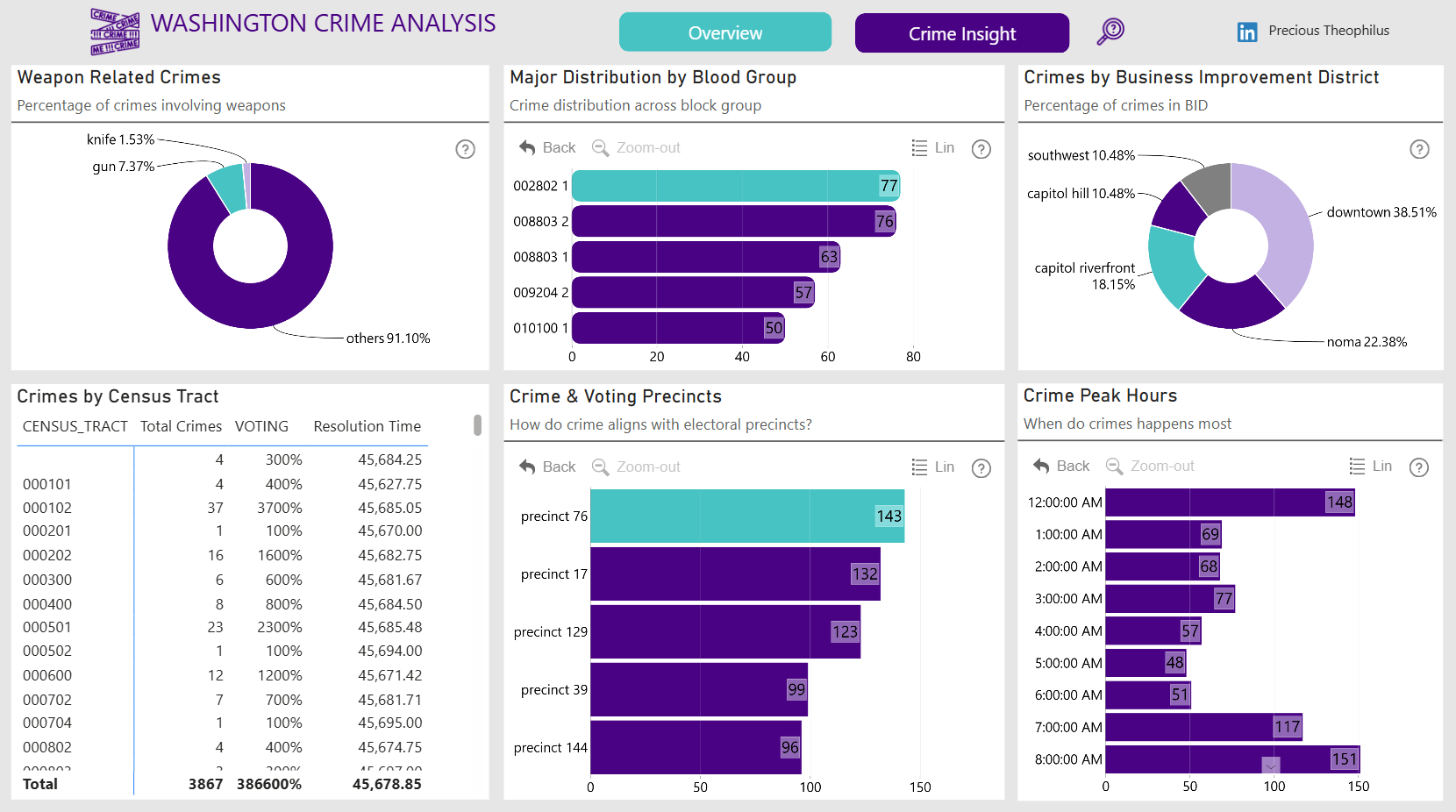
Task: Show help for the Weapon Related Crimes chart
Action: pyautogui.click(x=465, y=149)
